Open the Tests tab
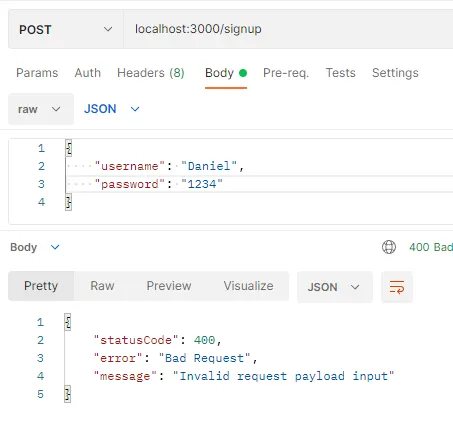The width and height of the screenshot is (453, 422). 341,73
